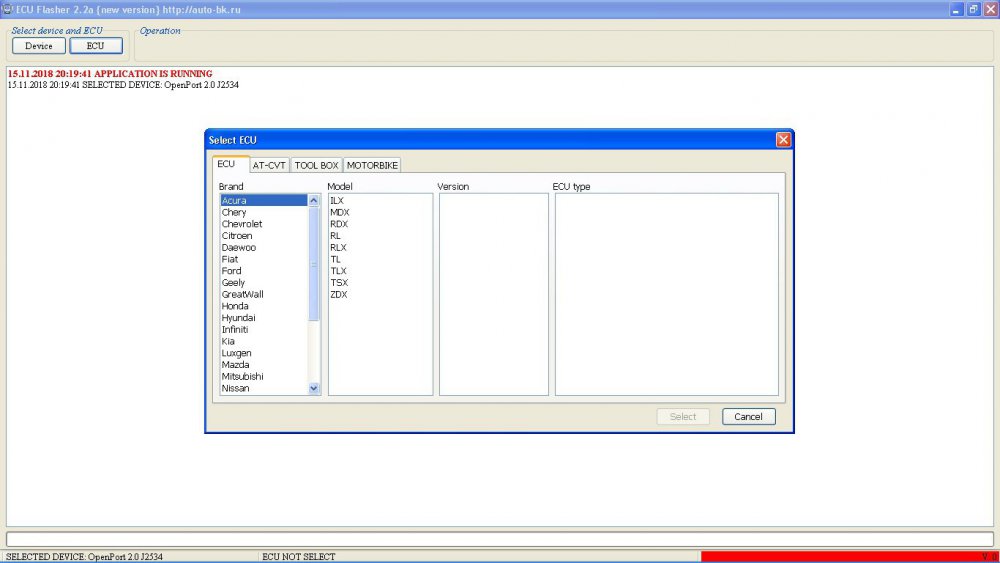Choose Honda from the Brand list
The width and height of the screenshot is (1000, 563).
coord(235,306)
